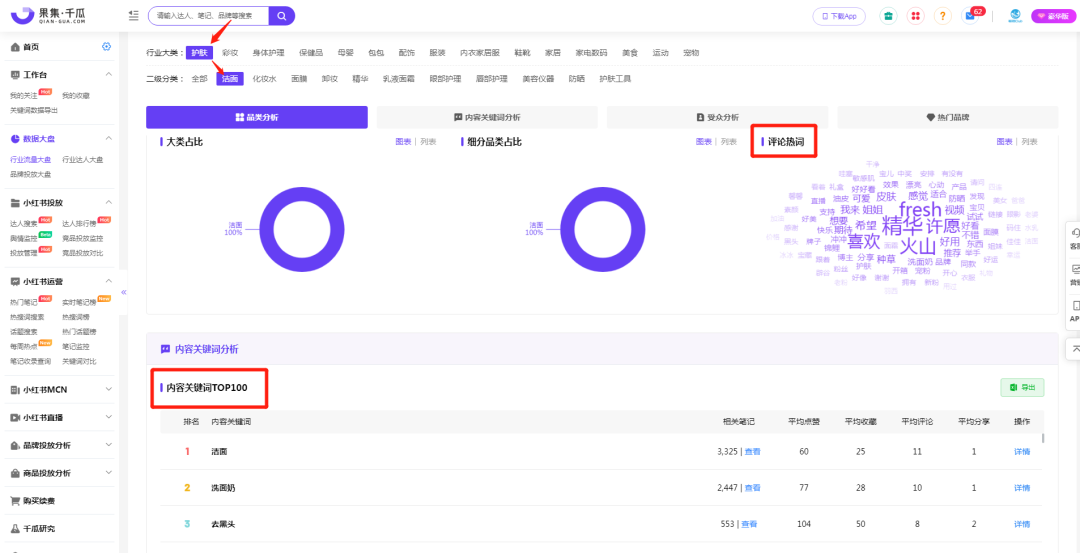Select 全部 in 二级分类 filter

[199, 79]
